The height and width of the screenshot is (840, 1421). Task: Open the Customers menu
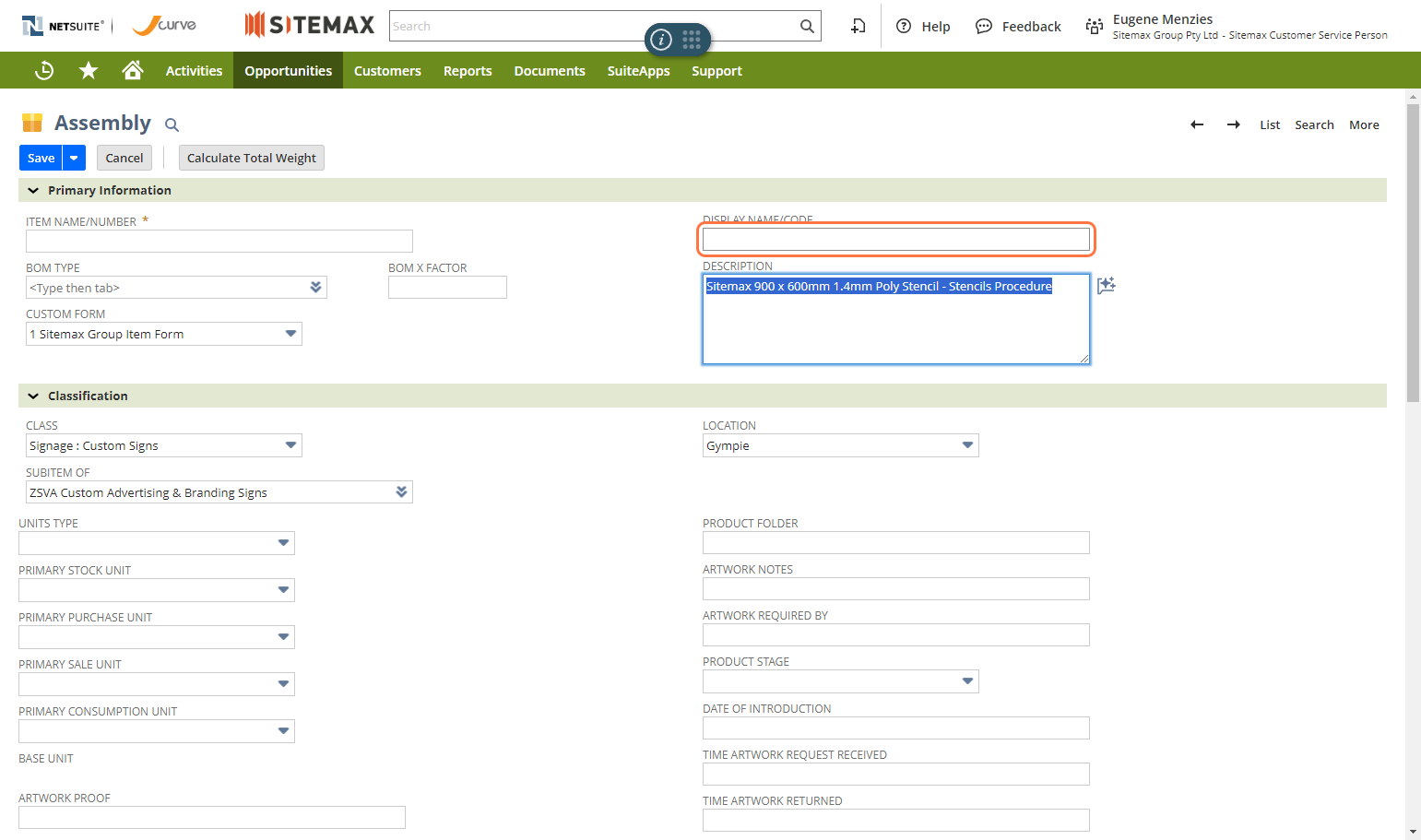tap(387, 70)
